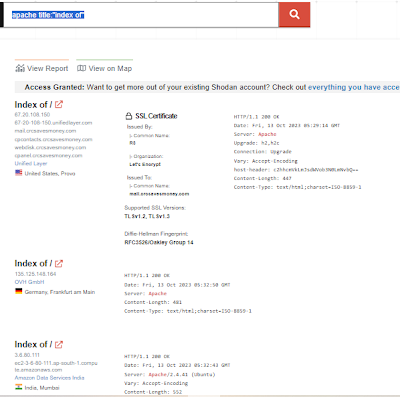This screenshot has width=400, height=397.
Task: Click the SSL Certificate heading
Action: 156,116
